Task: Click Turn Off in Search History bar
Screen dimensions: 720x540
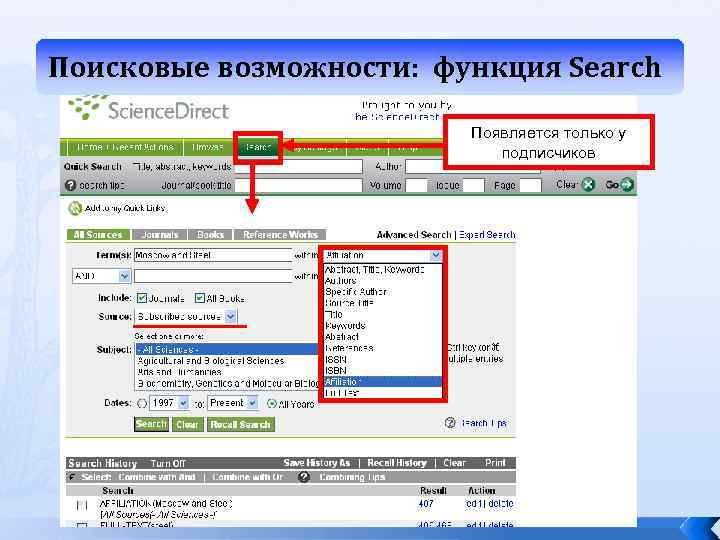Action: [168, 463]
